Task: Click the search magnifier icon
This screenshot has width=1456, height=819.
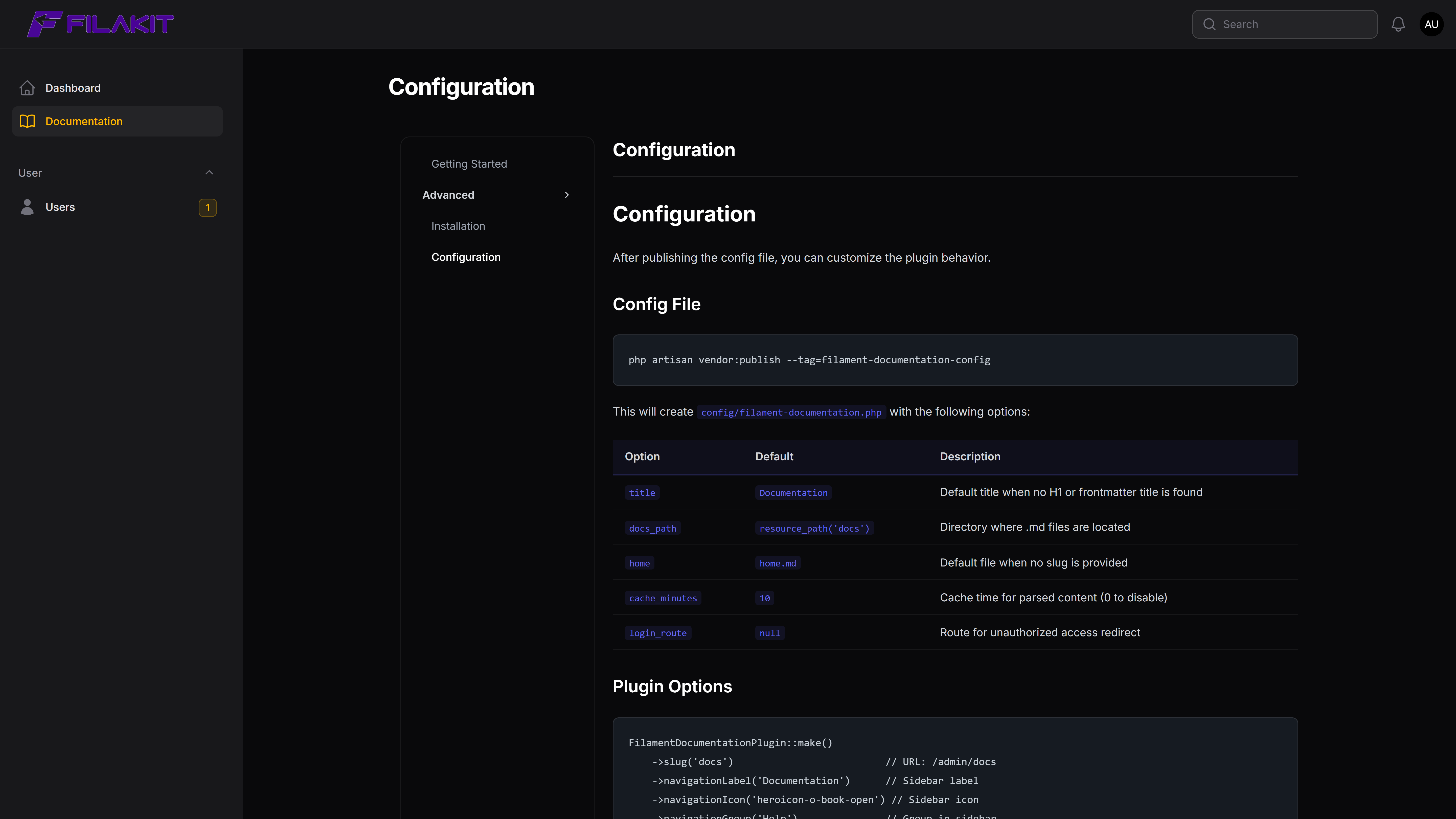Action: point(1209,24)
